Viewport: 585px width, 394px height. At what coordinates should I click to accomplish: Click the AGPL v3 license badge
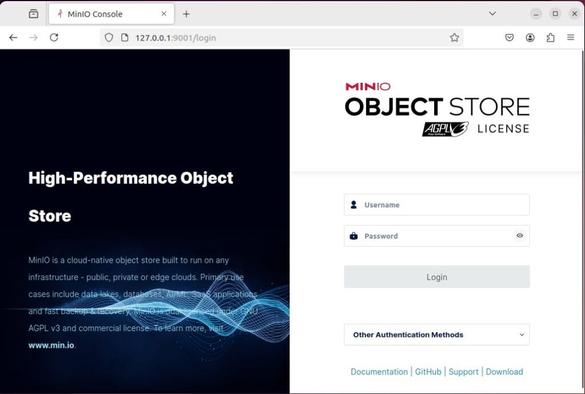pos(445,129)
